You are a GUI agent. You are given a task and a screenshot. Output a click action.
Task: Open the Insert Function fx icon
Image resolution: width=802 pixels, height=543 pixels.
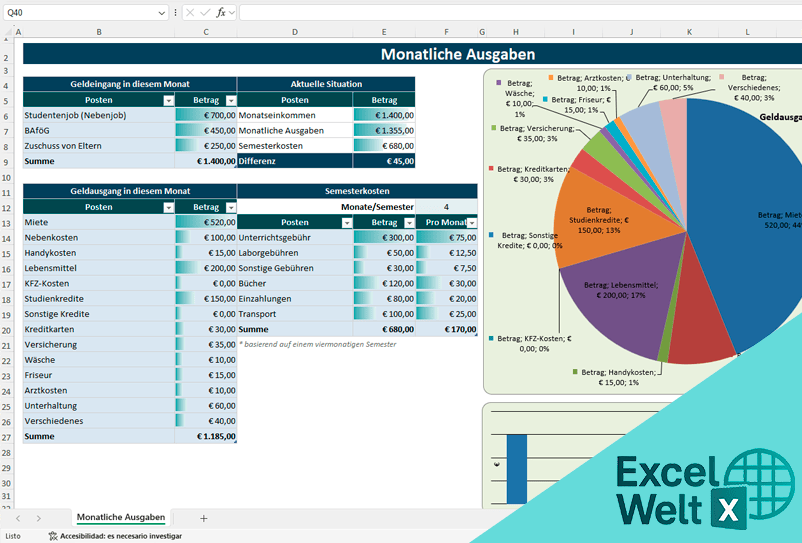[221, 12]
